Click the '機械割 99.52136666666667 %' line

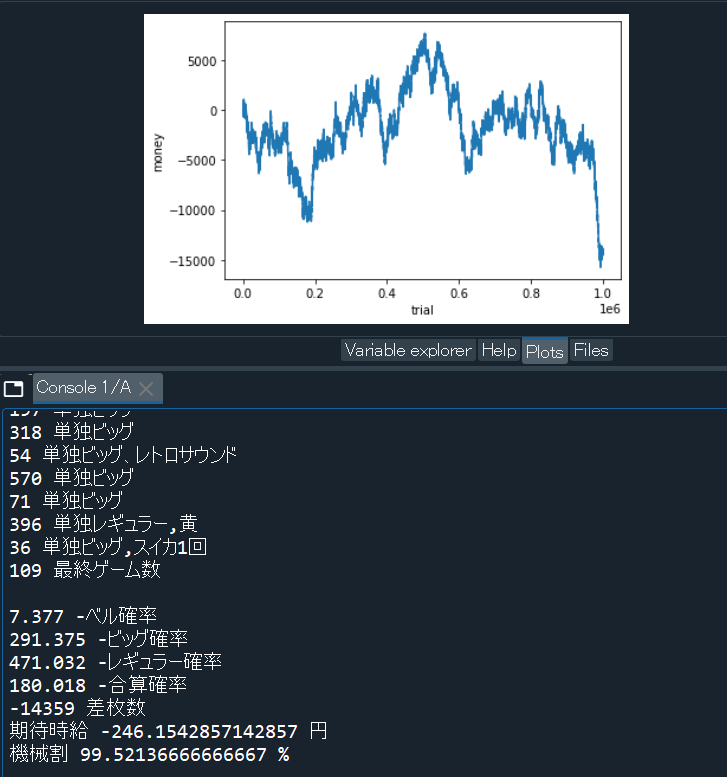pyautogui.click(x=149, y=754)
